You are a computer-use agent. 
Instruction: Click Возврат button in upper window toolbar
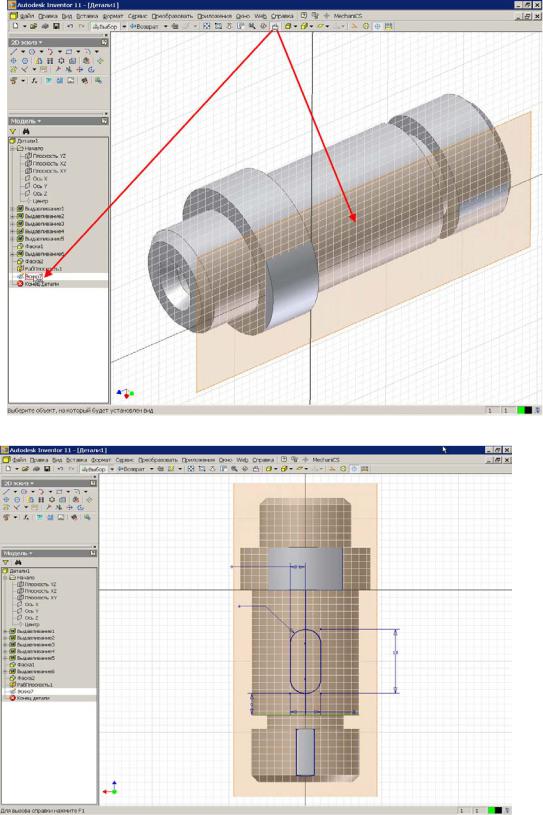145,26
